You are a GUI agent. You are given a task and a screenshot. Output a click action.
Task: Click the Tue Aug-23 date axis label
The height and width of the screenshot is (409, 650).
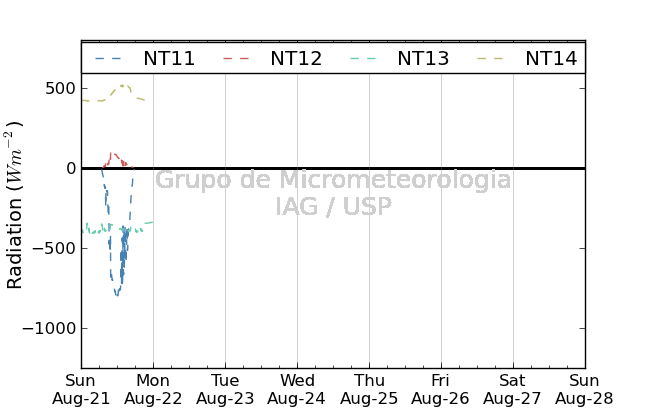(x=225, y=390)
